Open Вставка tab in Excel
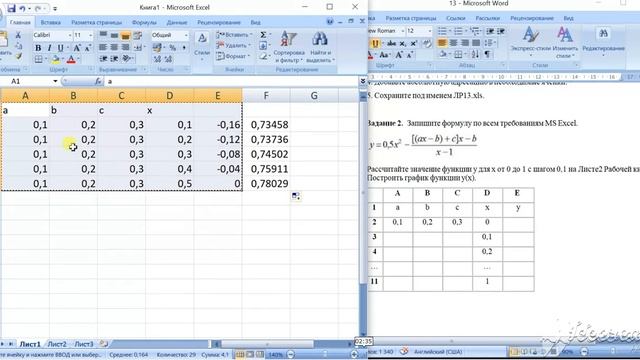The height and width of the screenshot is (360, 640). click(51, 22)
